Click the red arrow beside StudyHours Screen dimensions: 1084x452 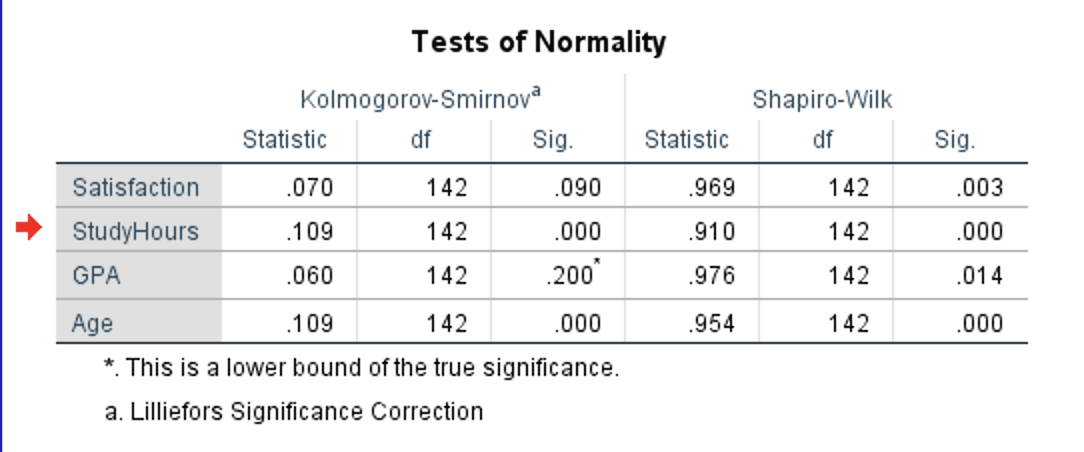(x=29, y=230)
